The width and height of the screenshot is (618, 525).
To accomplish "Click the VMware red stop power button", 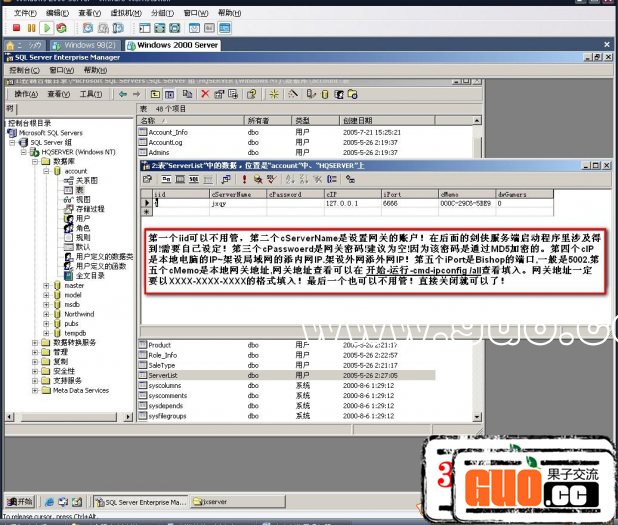I will point(18,28).
